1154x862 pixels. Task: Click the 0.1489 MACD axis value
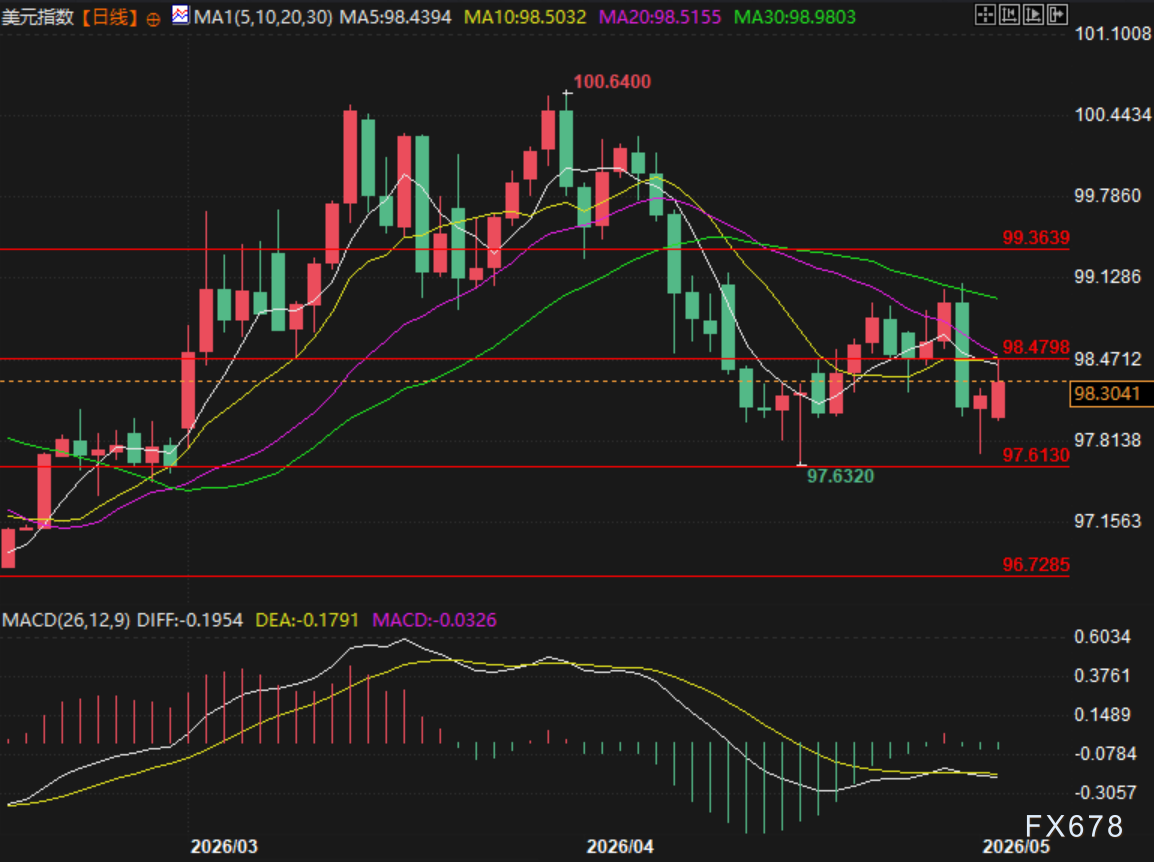[1102, 715]
